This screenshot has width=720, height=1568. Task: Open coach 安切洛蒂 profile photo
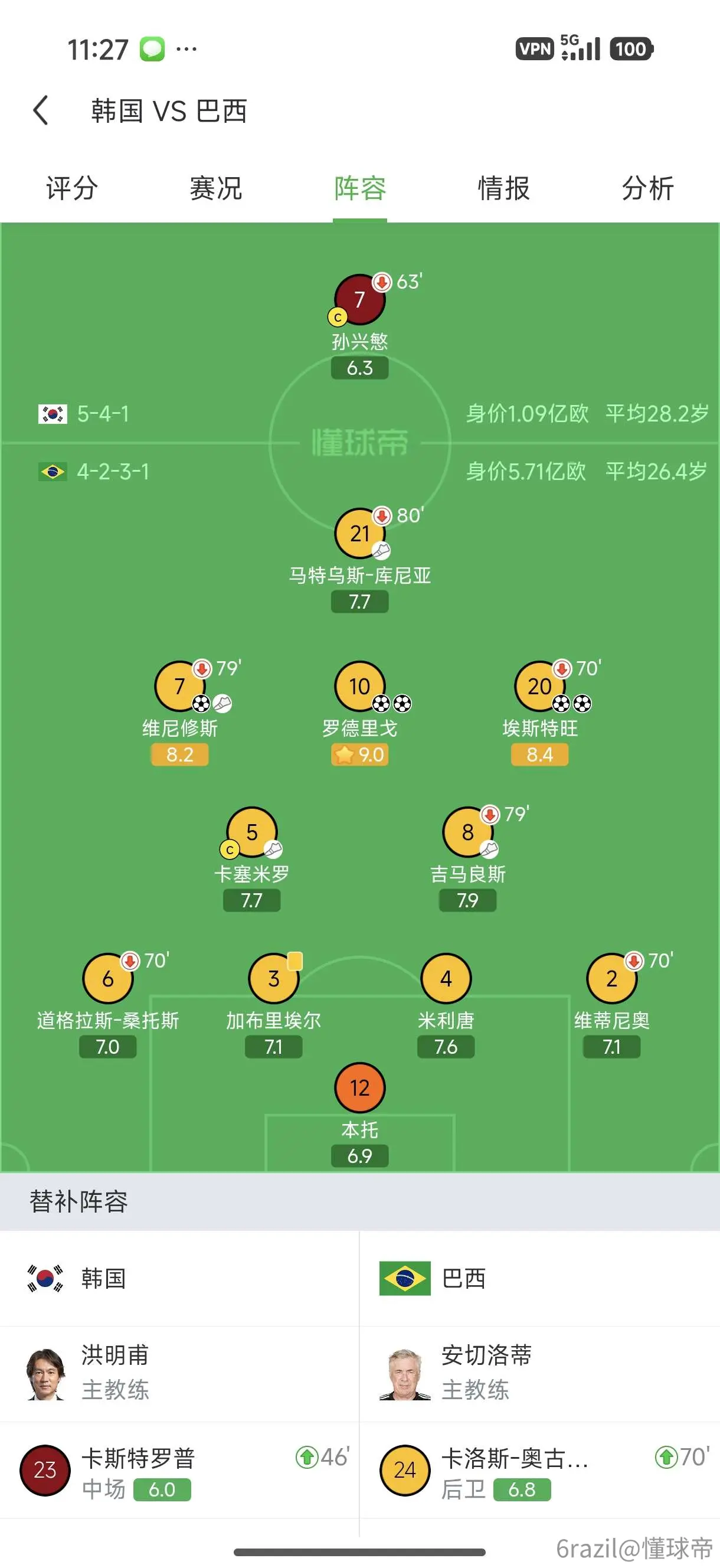click(405, 1374)
